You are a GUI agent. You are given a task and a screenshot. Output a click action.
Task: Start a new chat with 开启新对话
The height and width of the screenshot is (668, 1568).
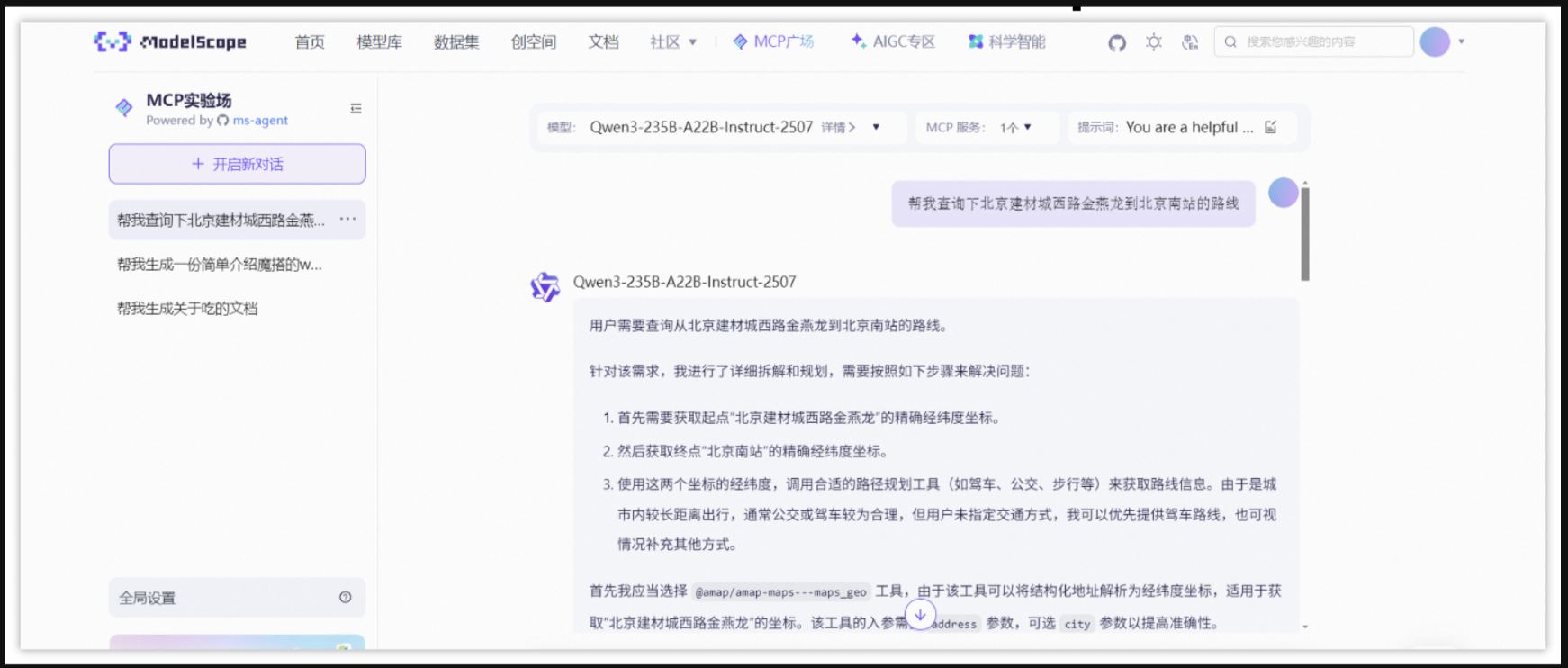point(238,164)
